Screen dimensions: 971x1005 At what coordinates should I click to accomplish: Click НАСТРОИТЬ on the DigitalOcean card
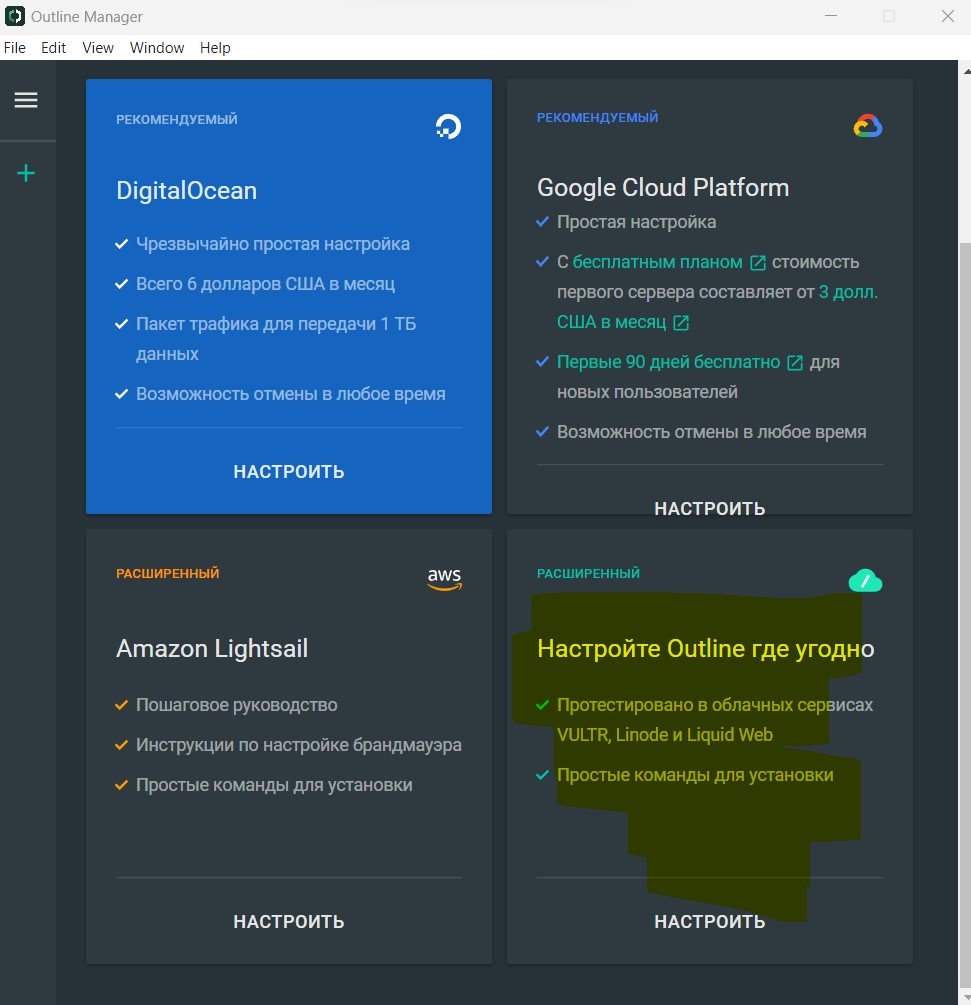[289, 472]
